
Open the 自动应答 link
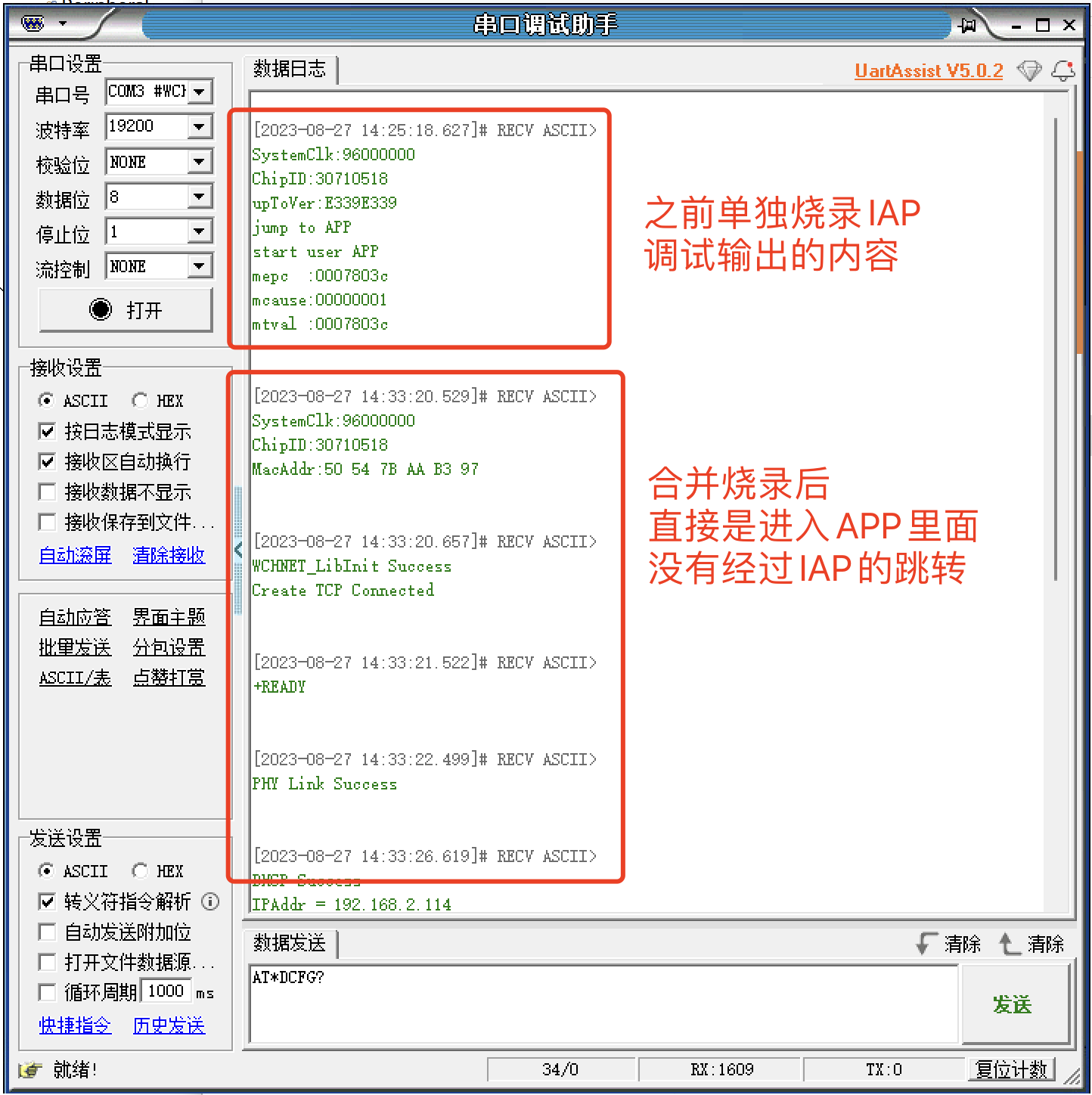coord(75,617)
